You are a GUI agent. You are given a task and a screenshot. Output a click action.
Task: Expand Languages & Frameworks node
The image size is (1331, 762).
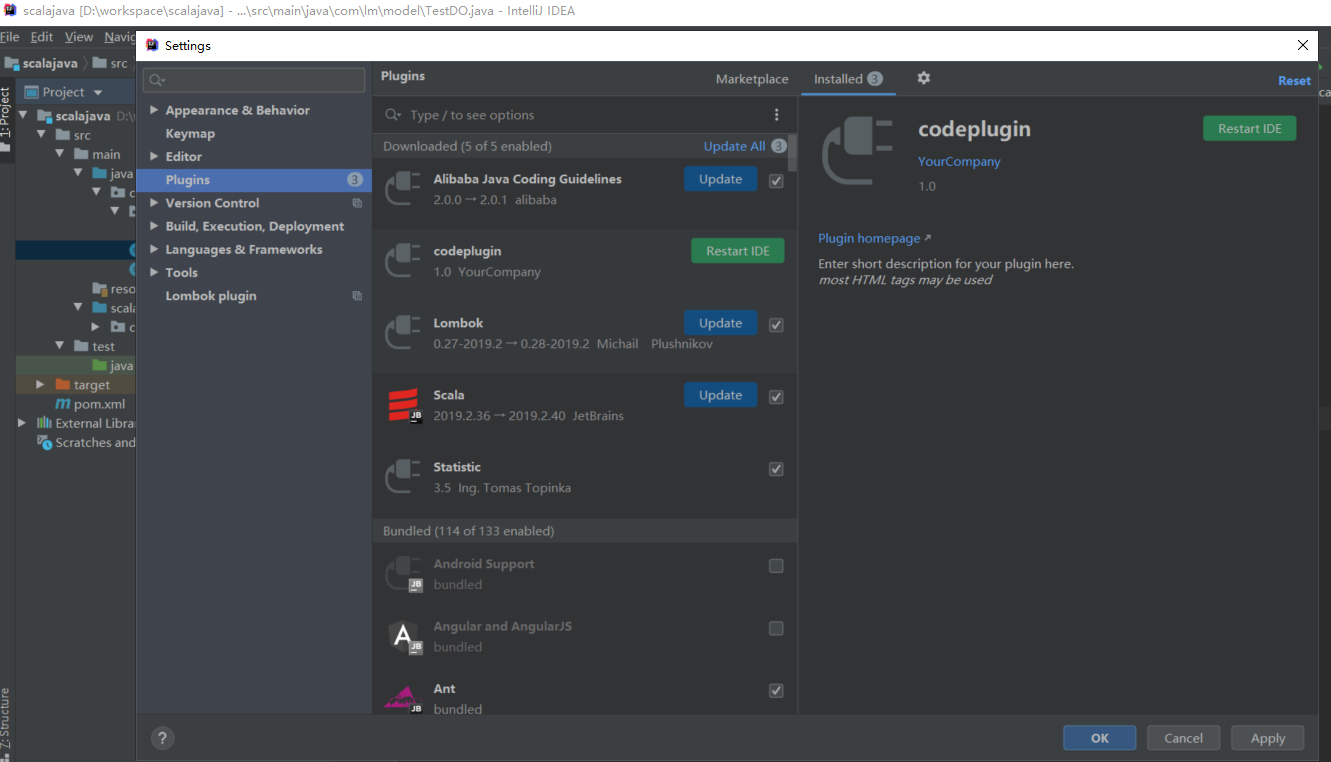pyautogui.click(x=154, y=249)
